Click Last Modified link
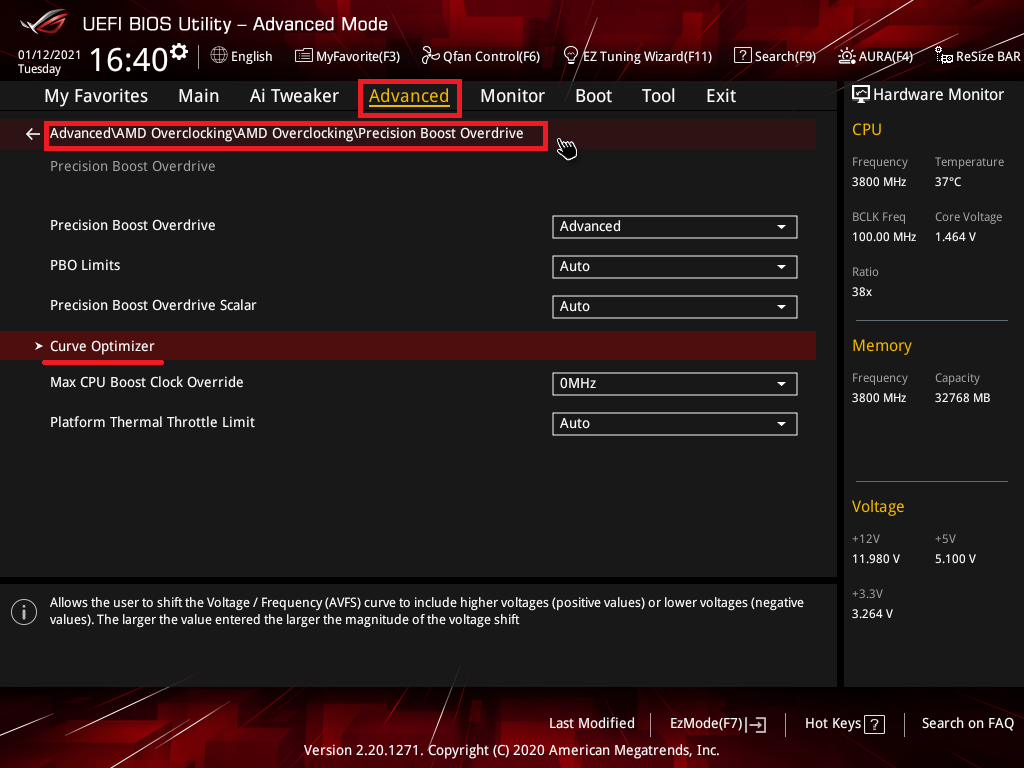 point(592,723)
